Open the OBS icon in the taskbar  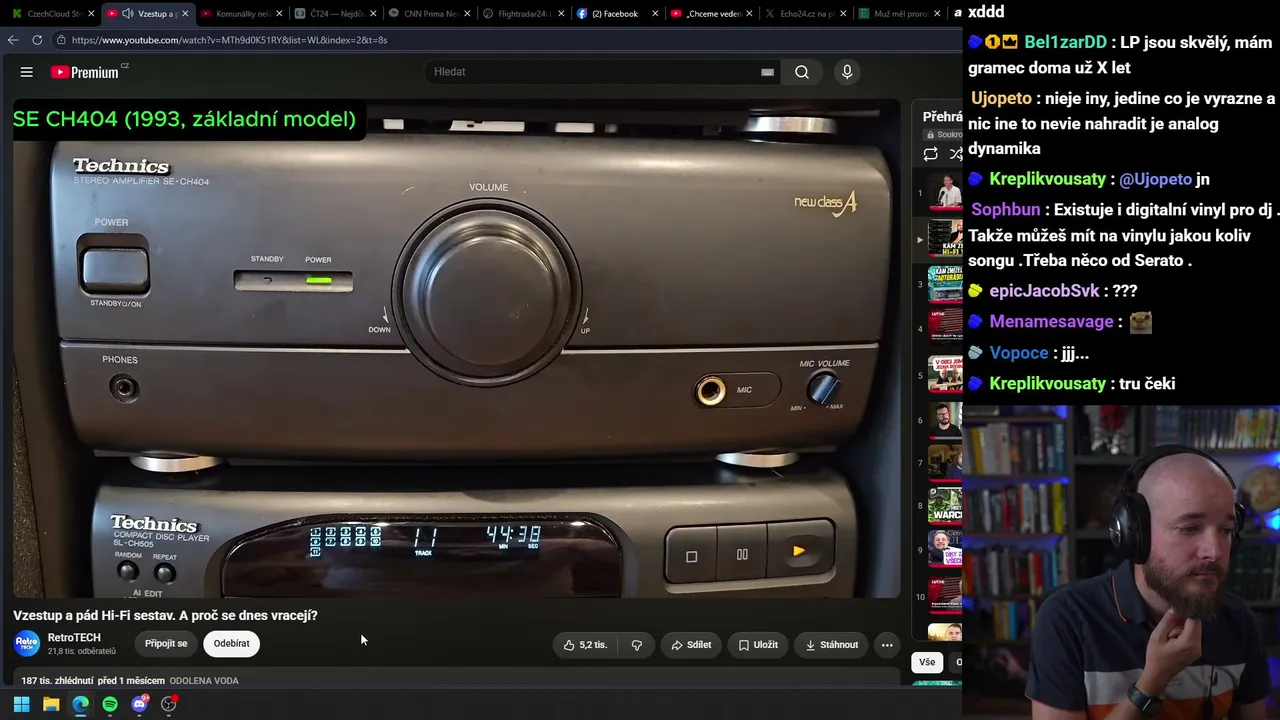tap(169, 704)
